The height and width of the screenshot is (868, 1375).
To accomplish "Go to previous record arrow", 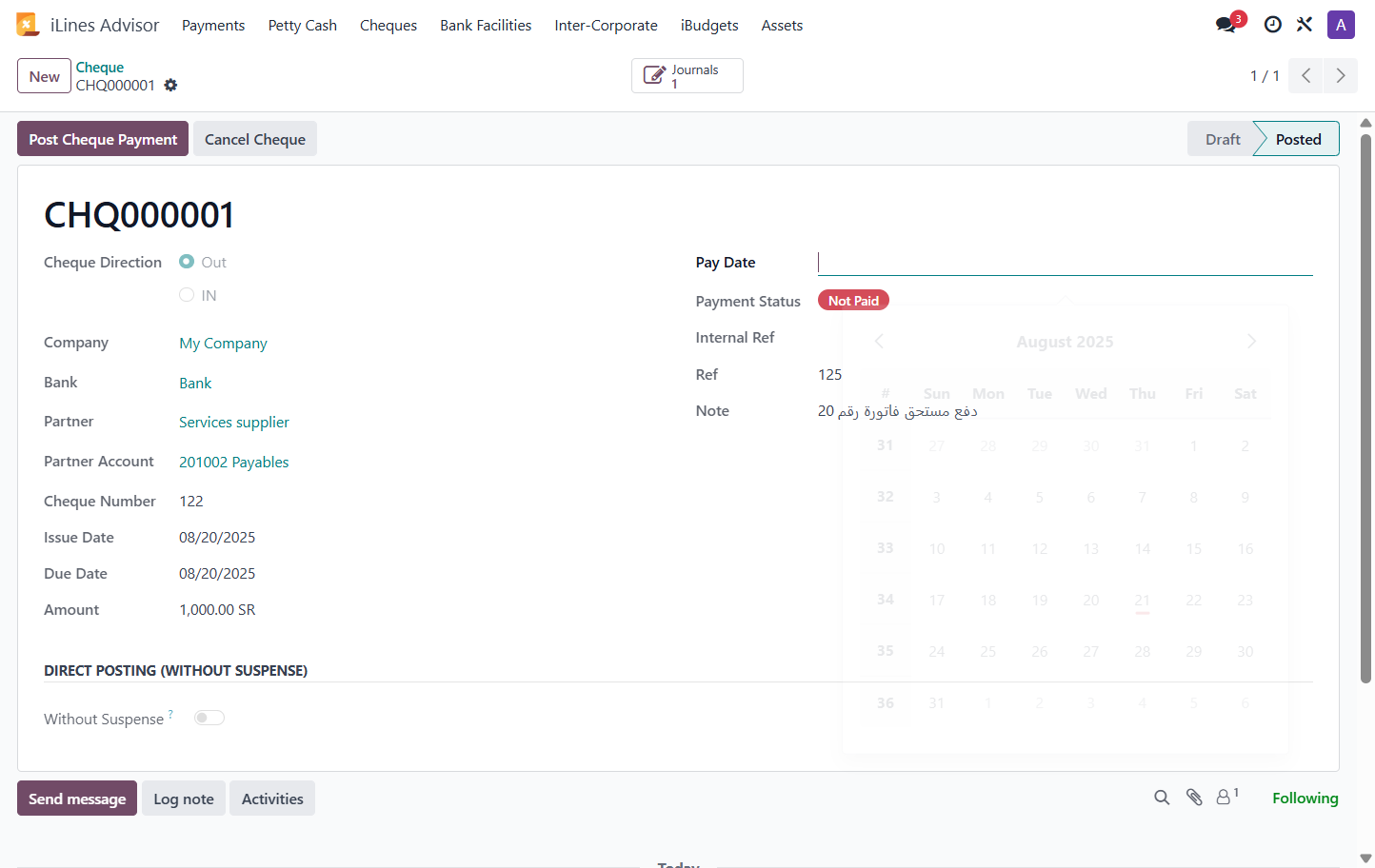I will tap(1305, 76).
